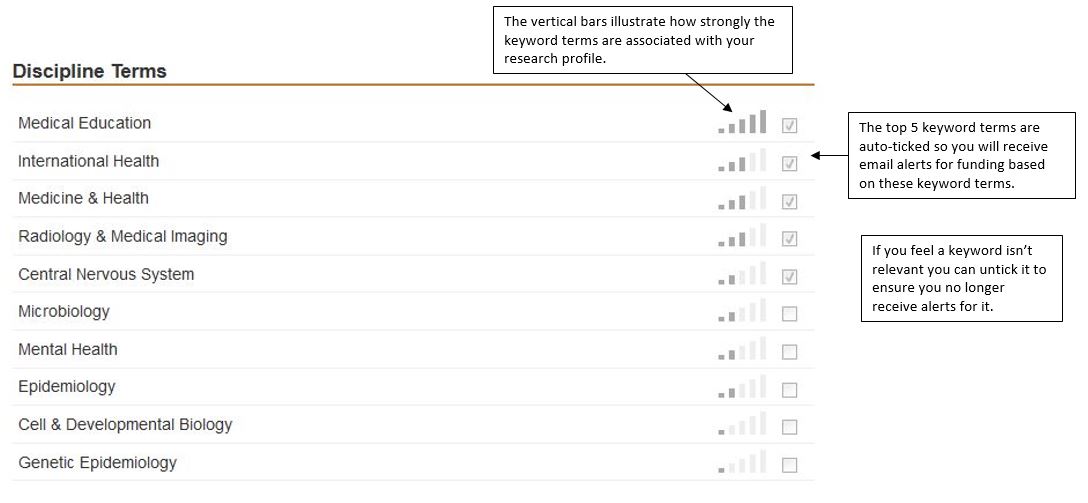Viewport: 1088px width, 503px height.
Task: Click Radiology & Medical Imaging strength bars
Action: [x=742, y=237]
